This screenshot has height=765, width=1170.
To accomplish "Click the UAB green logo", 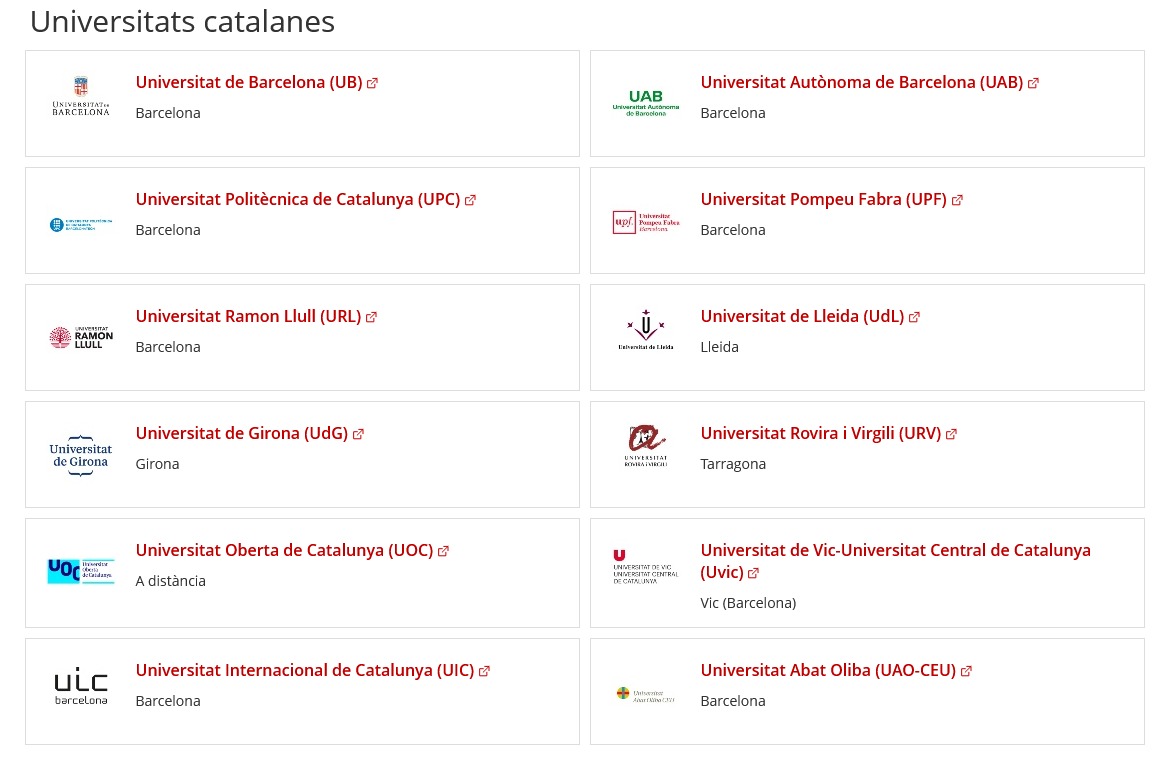I will coord(646,103).
